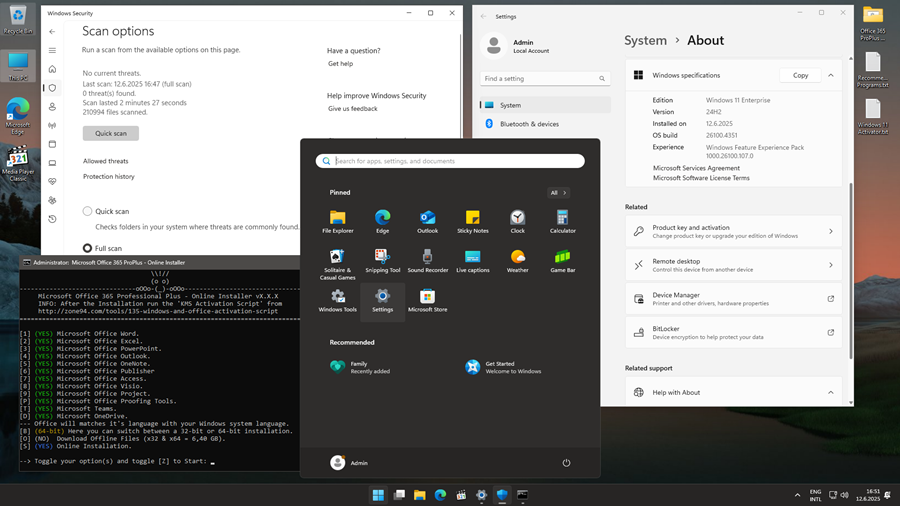Go to Home in Windows Security sidebar
Screen dimensions: 900x506
(x=52, y=69)
